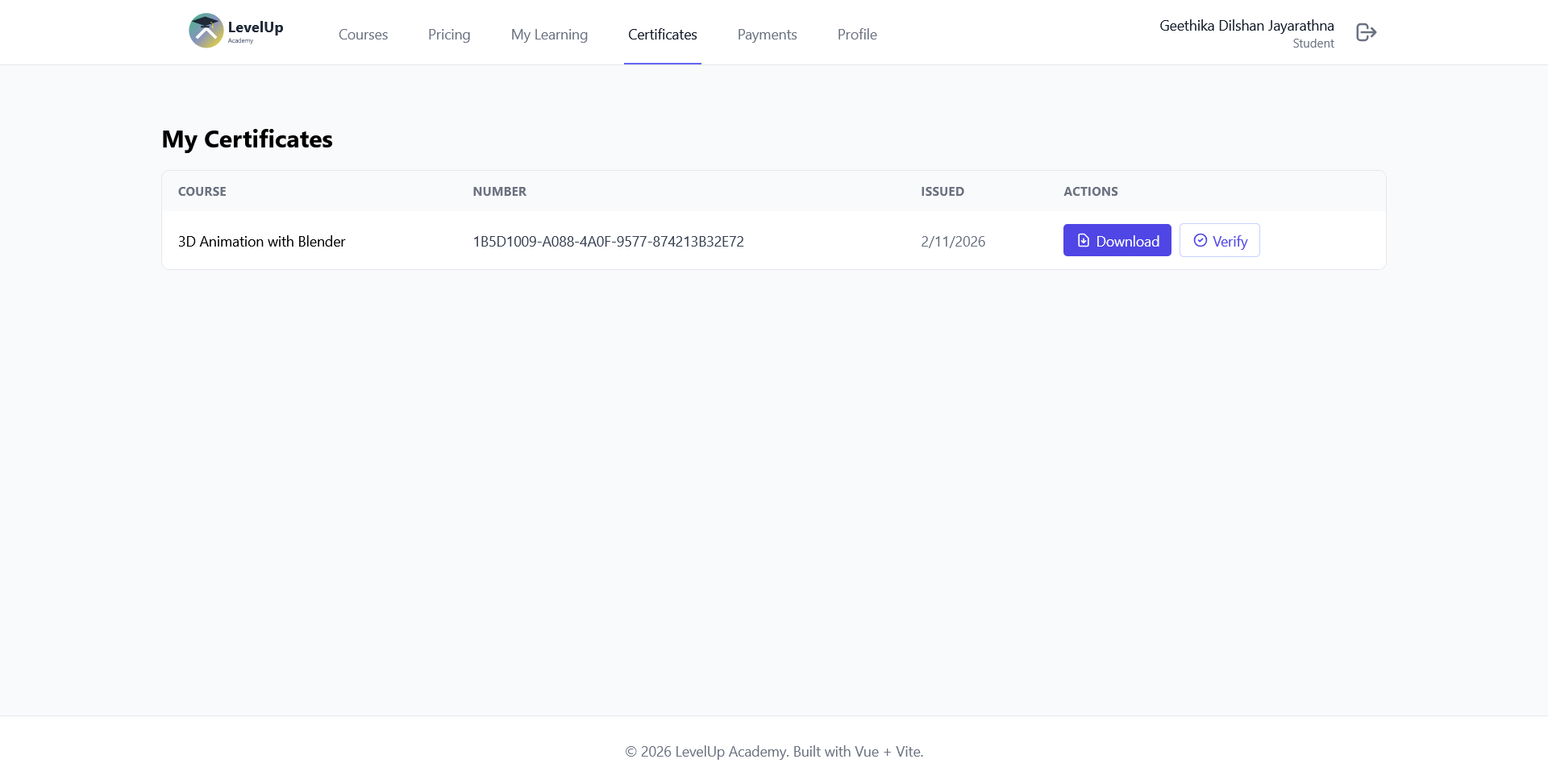Click the LevelUp brand name text

click(x=256, y=27)
